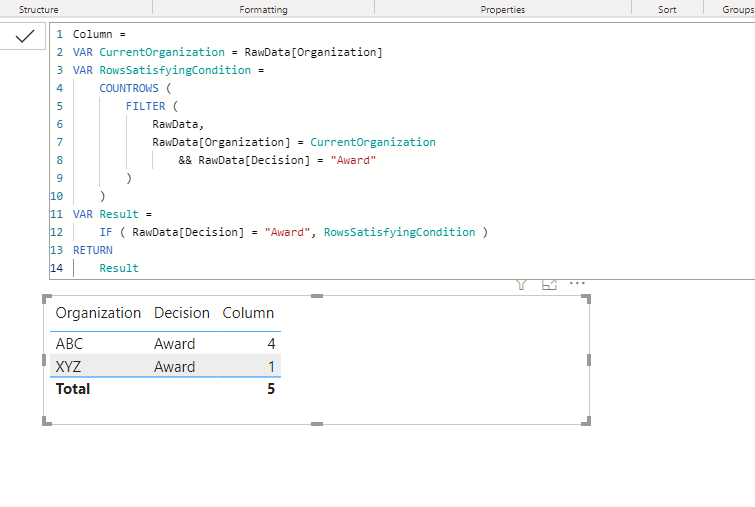The image size is (755, 507).
Task: Click the value 4 in the ABC row
Action: pos(271,344)
